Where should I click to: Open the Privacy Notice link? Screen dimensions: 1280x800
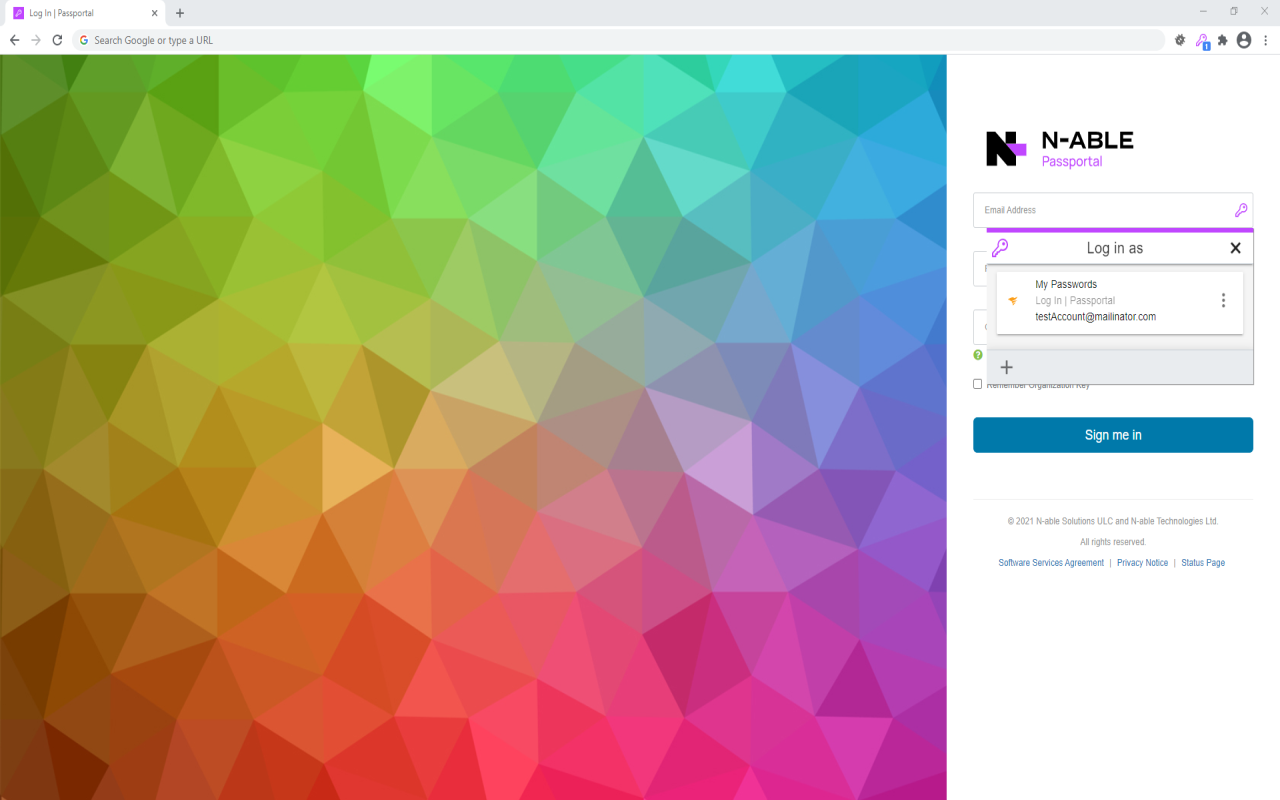(x=1143, y=562)
